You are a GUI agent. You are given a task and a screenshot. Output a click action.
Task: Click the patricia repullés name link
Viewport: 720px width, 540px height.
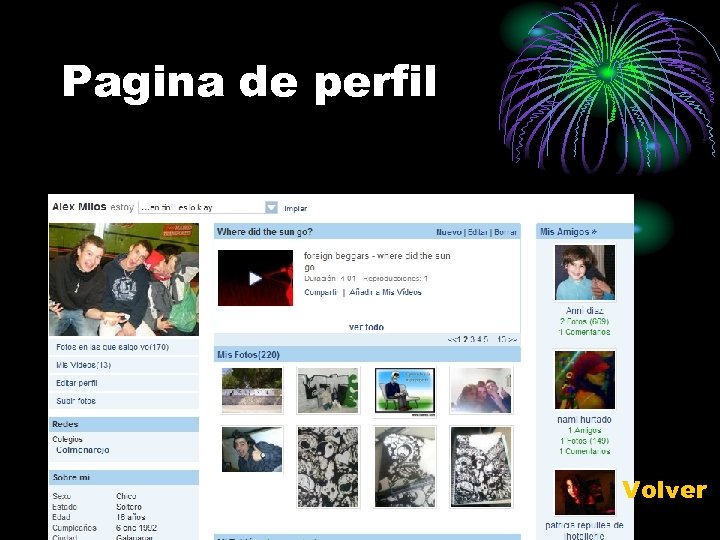[x=585, y=530]
